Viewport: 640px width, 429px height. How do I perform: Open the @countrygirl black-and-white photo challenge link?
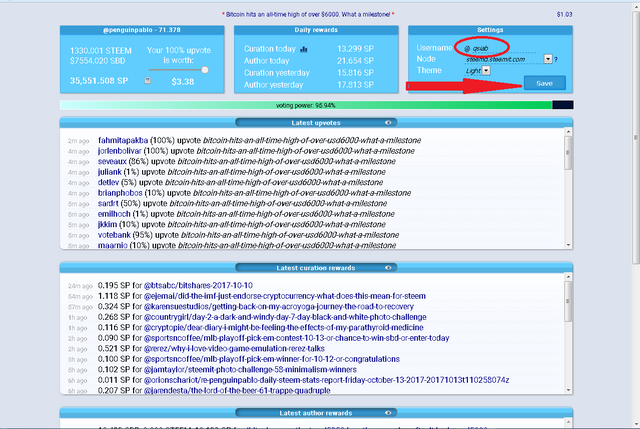285,317
